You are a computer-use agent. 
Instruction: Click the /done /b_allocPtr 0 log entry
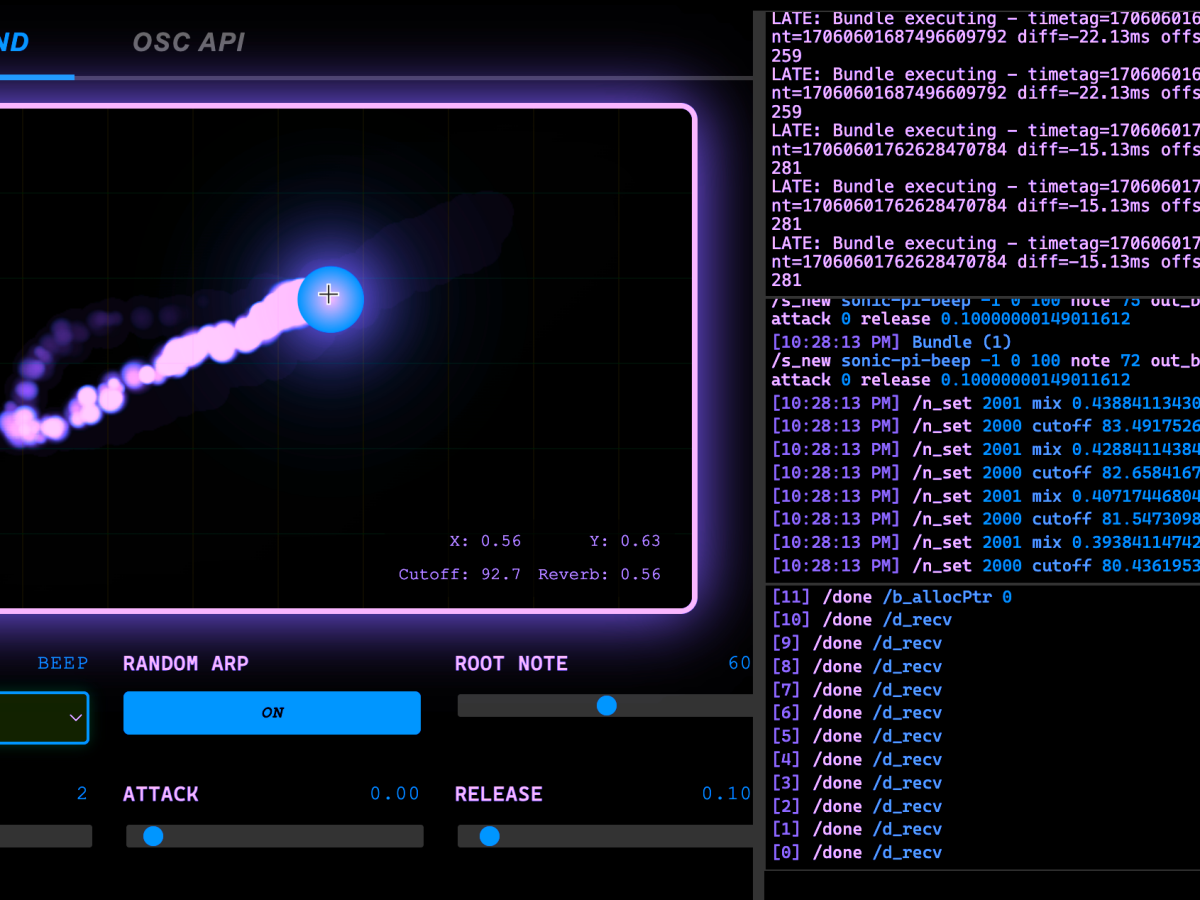point(891,597)
